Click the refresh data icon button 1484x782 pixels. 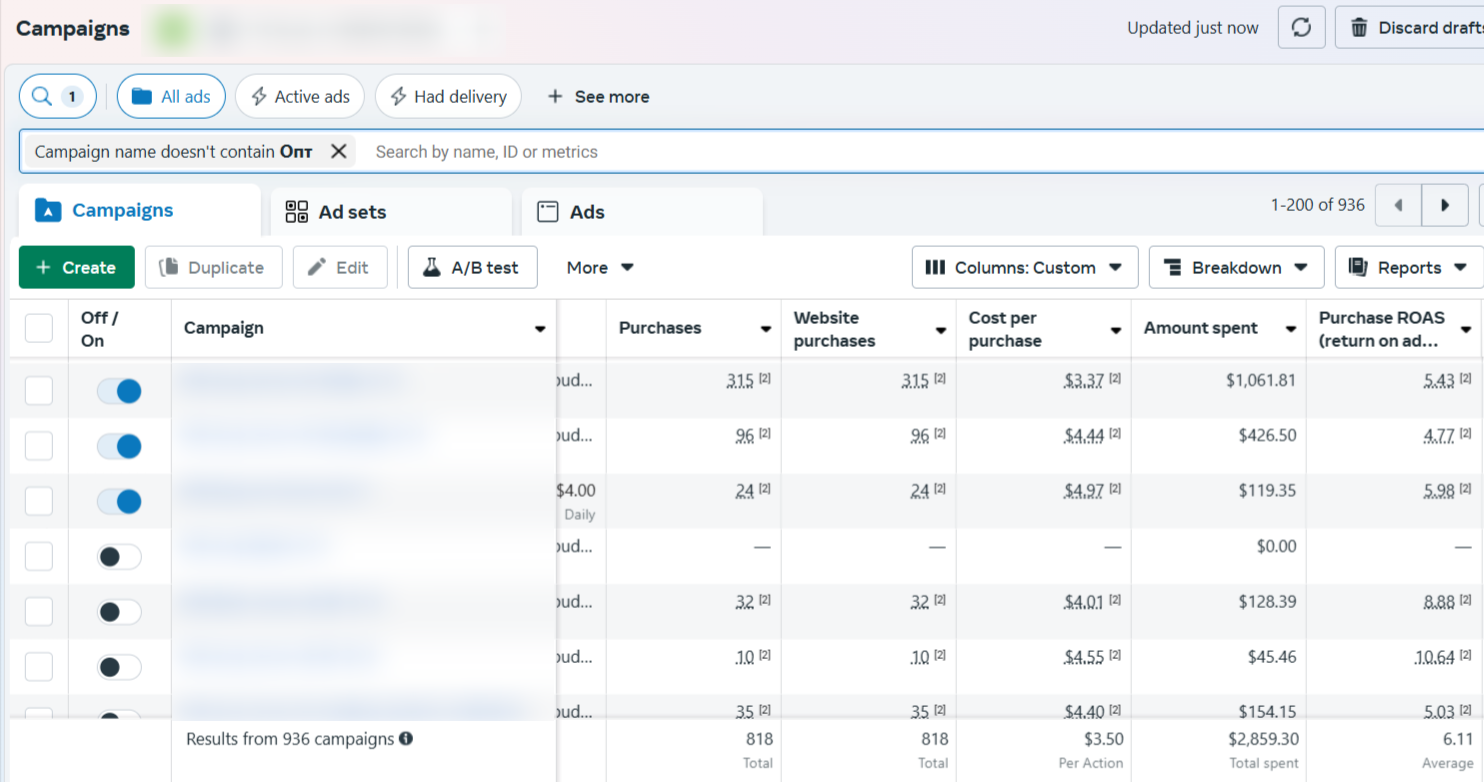pyautogui.click(x=1301, y=28)
